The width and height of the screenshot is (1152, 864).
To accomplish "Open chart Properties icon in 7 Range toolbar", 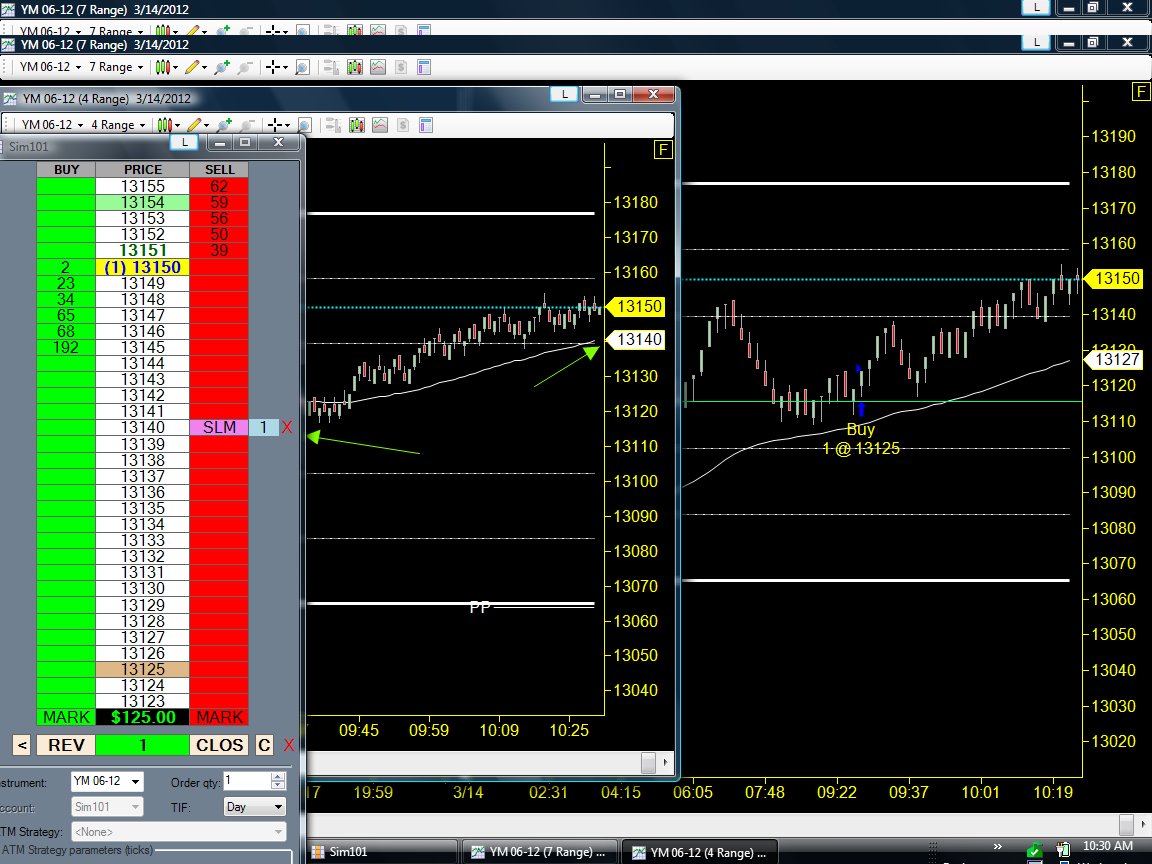I will pyautogui.click(x=424, y=67).
